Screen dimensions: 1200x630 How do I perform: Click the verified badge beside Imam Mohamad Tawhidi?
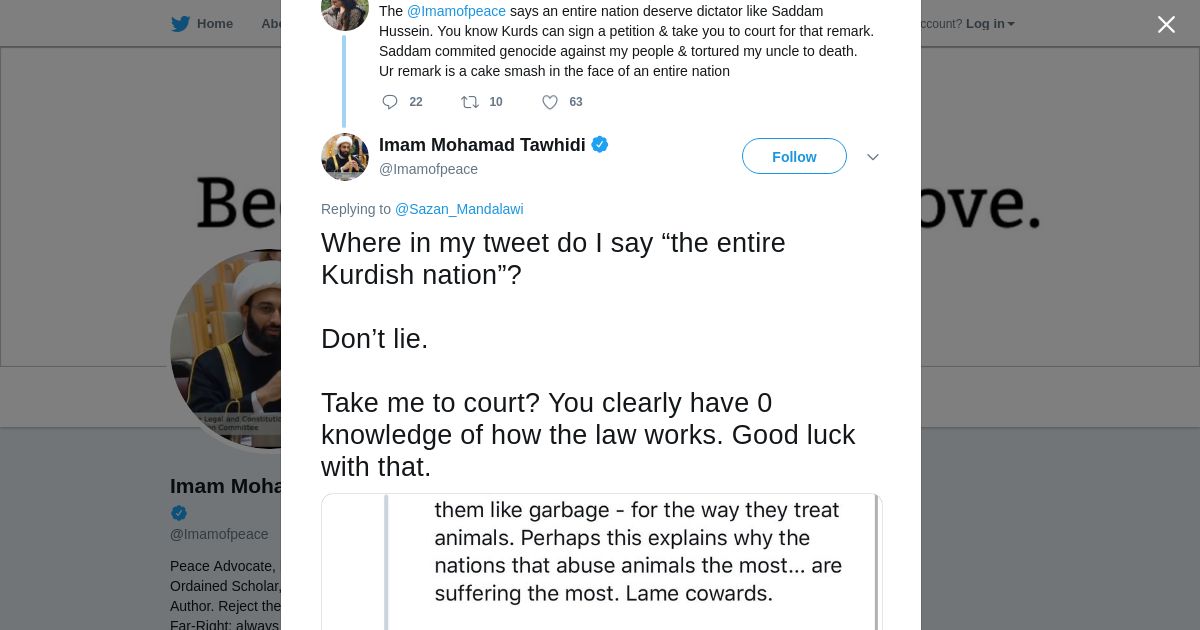[600, 145]
